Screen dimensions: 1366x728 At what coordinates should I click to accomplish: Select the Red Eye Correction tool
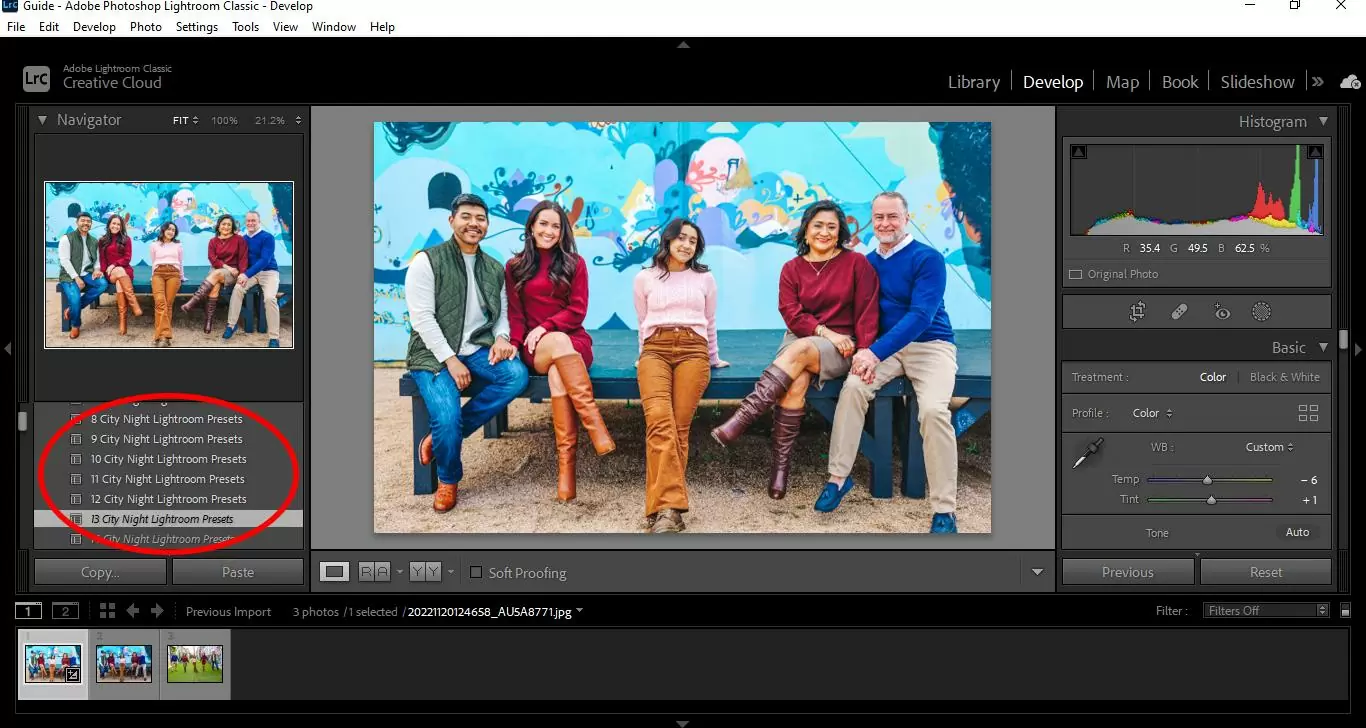pyautogui.click(x=1221, y=312)
